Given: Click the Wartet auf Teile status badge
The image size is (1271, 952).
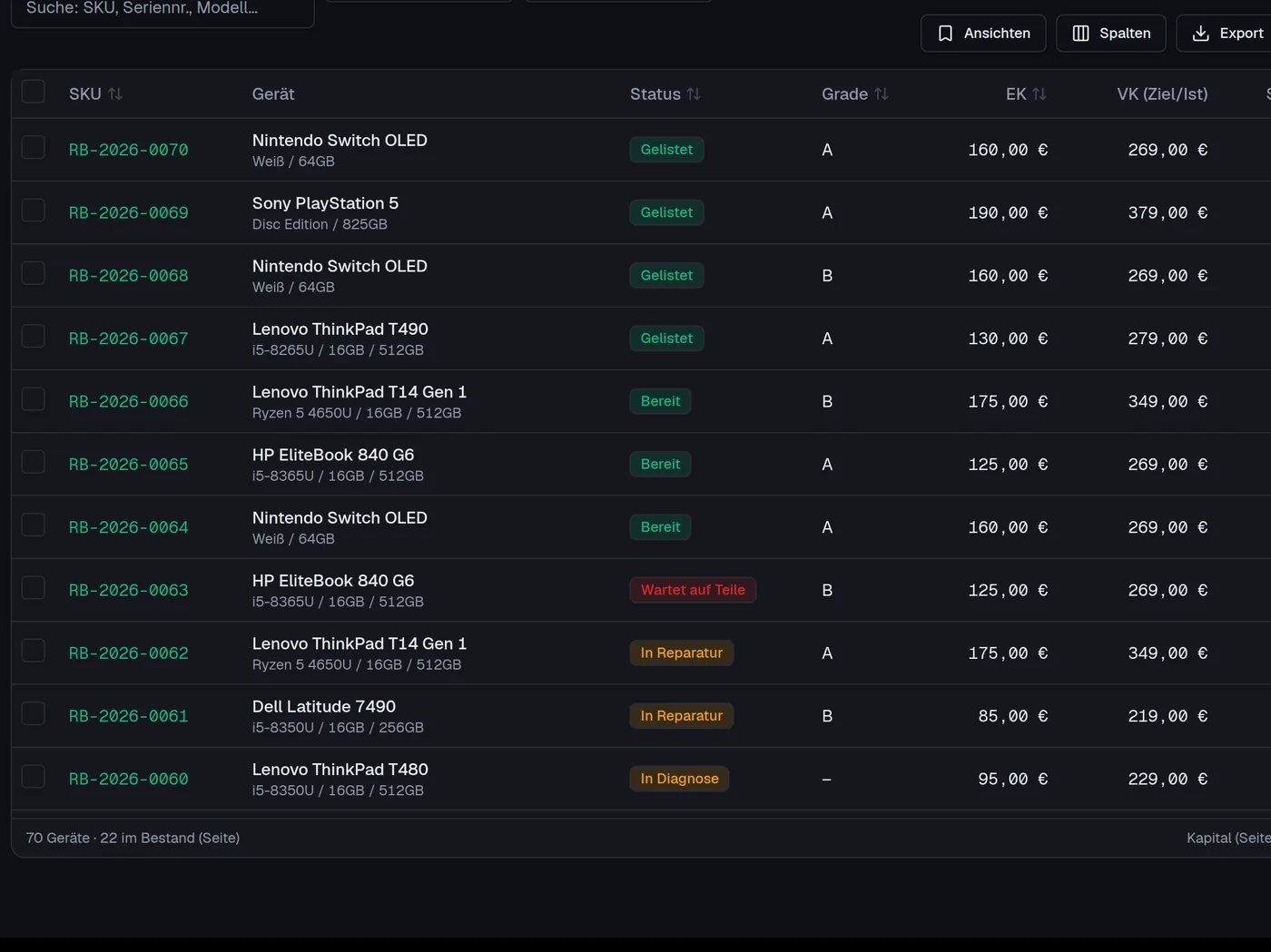Looking at the screenshot, I should pyautogui.click(x=693, y=590).
